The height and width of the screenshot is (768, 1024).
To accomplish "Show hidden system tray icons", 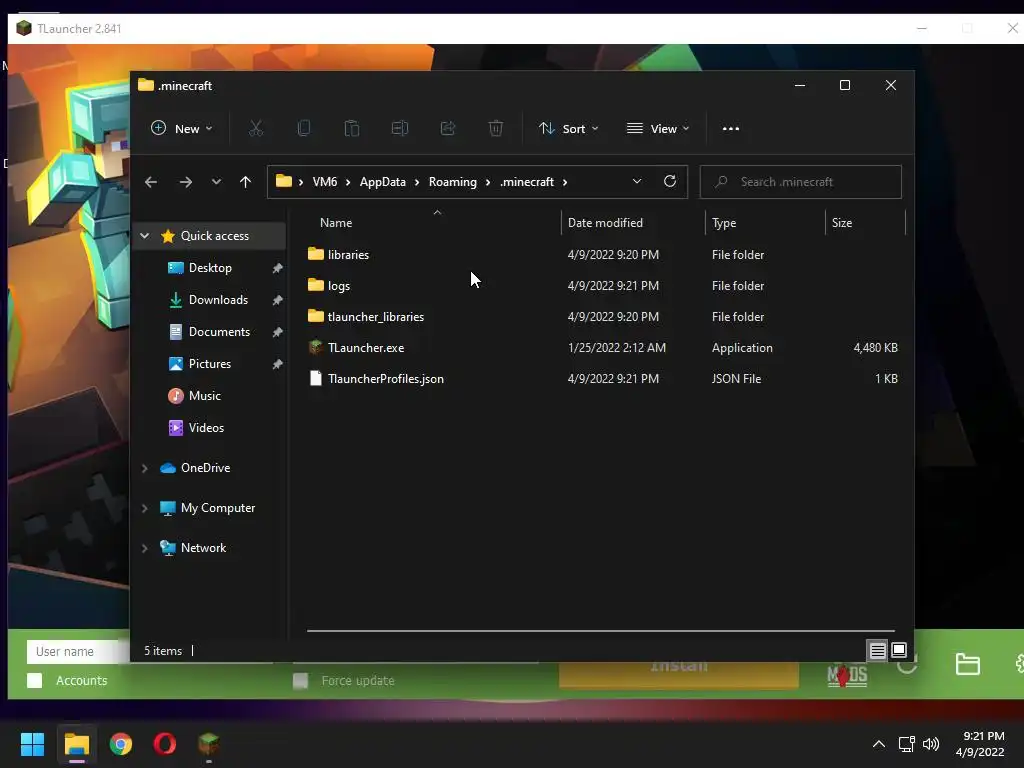I will click(x=879, y=744).
